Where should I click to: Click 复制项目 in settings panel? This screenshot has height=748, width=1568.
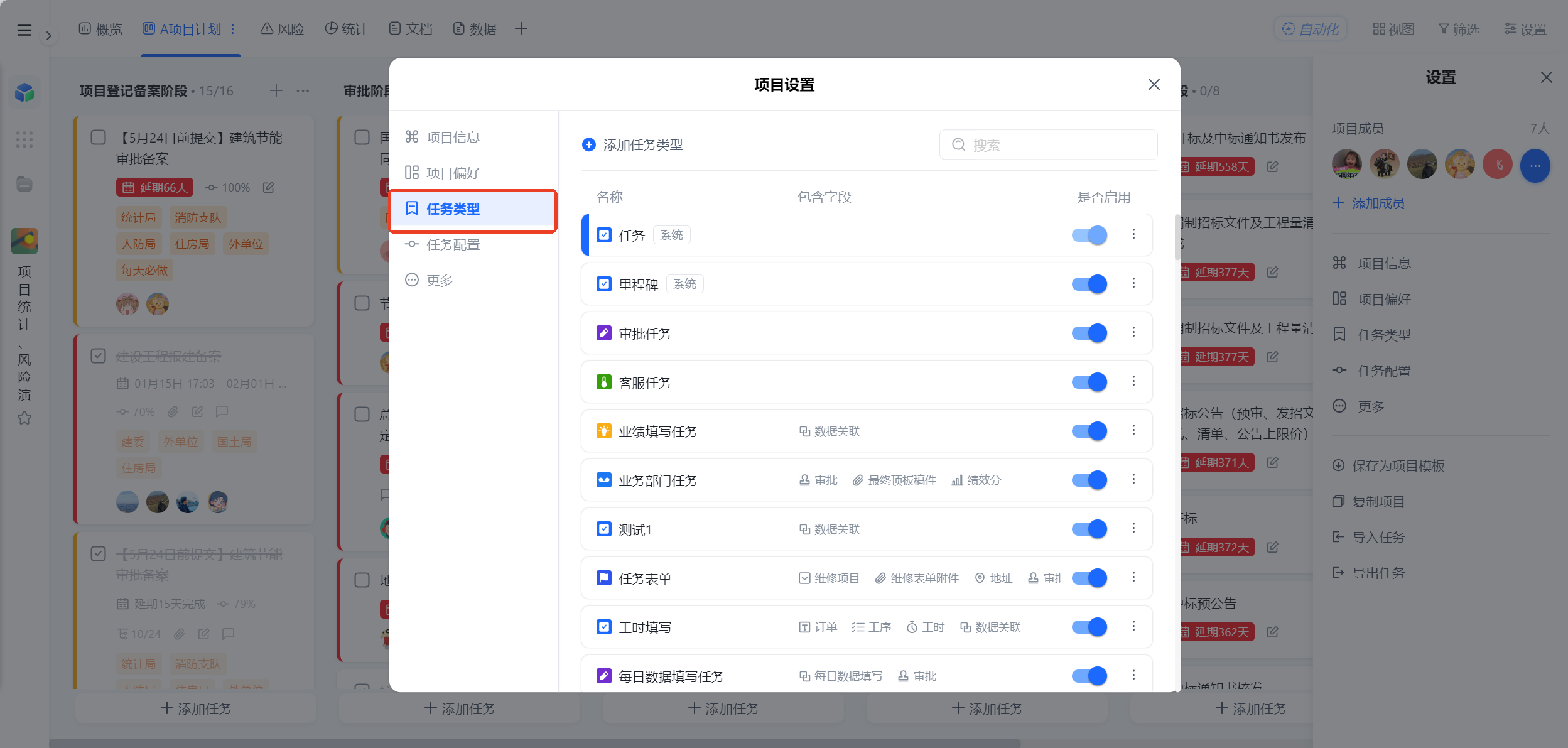tap(1368, 501)
